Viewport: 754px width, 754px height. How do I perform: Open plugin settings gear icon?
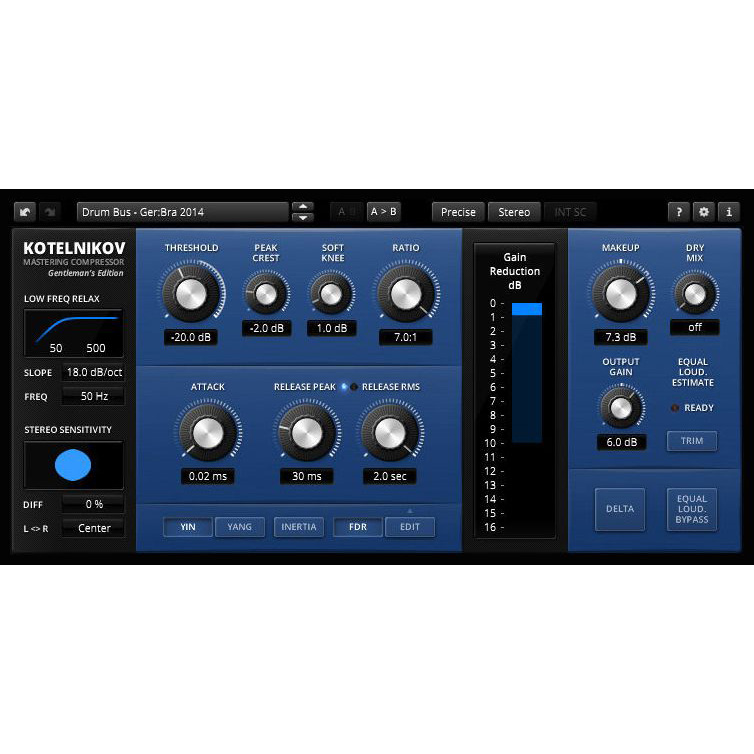click(704, 212)
